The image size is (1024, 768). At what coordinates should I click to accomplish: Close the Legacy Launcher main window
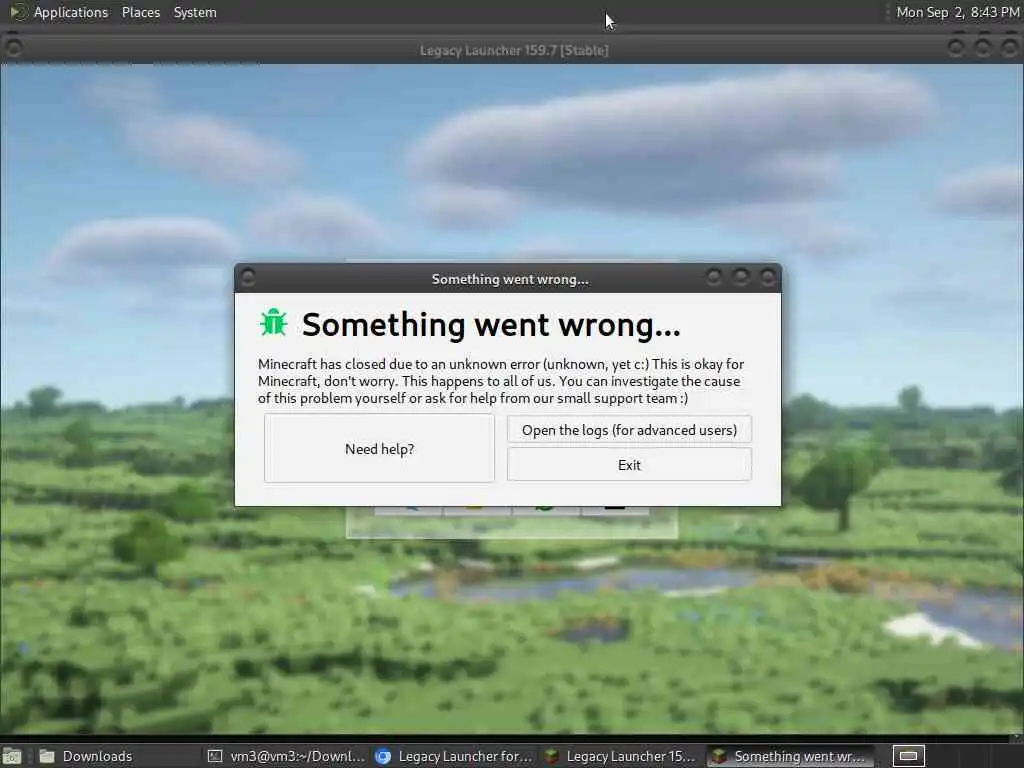1009,47
